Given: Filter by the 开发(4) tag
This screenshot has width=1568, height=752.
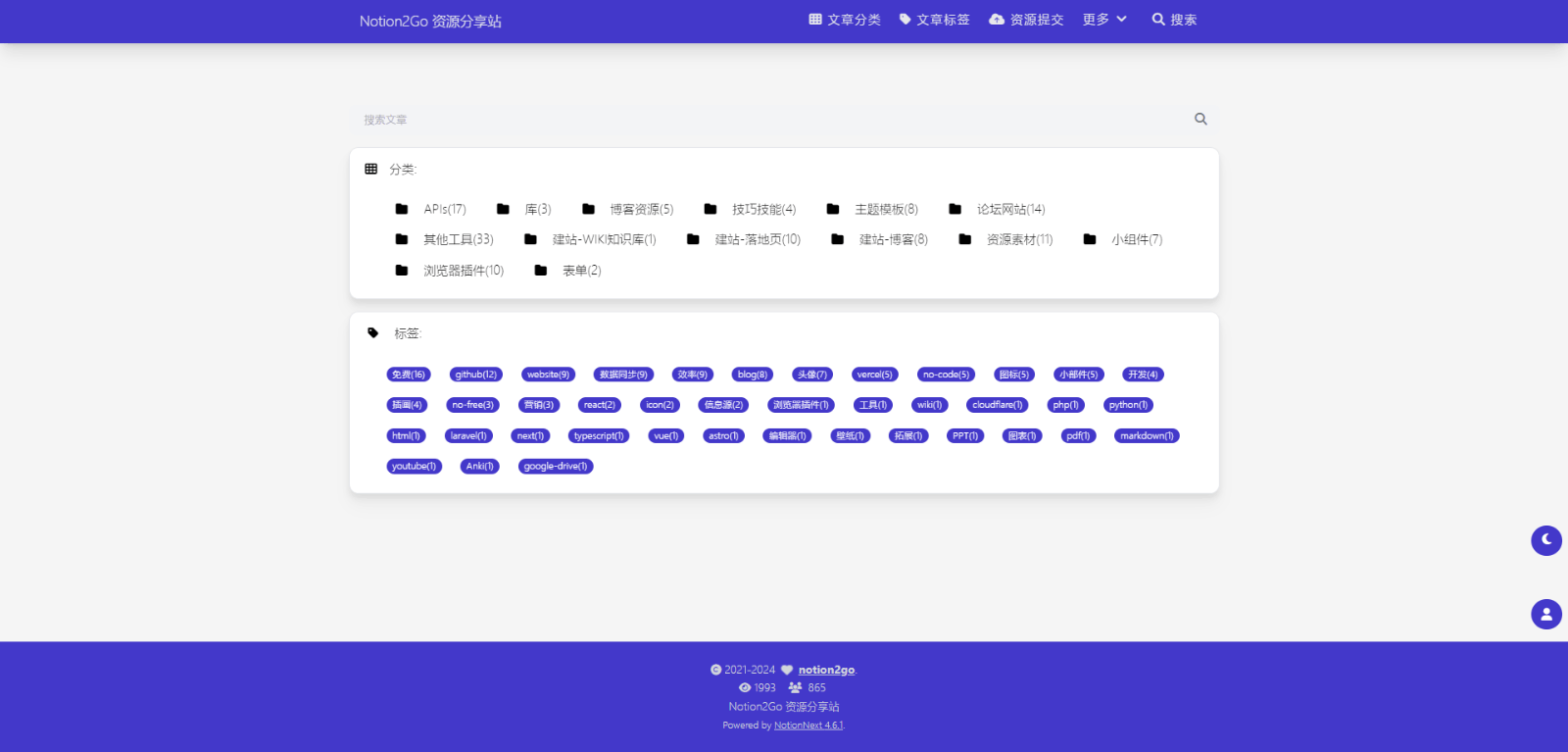Looking at the screenshot, I should [1143, 375].
